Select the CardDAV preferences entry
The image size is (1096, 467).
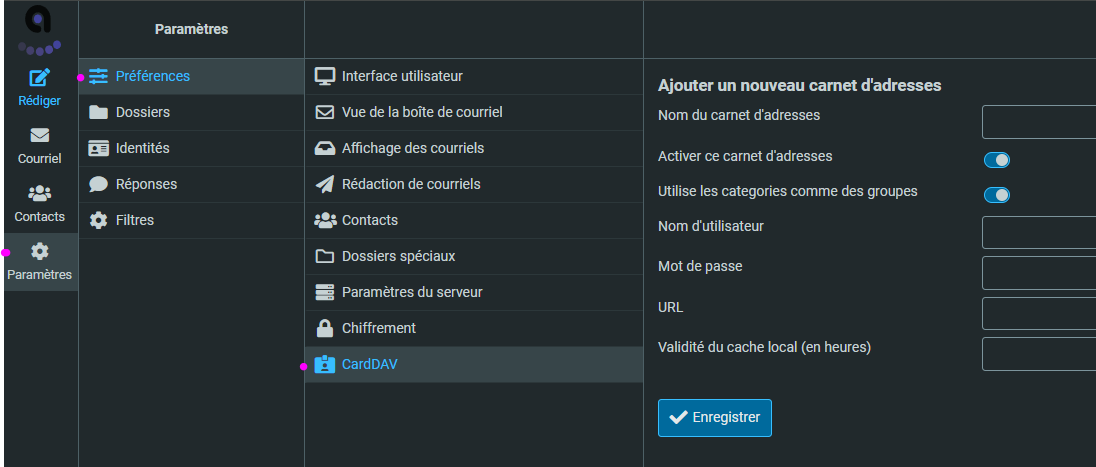click(x=369, y=364)
